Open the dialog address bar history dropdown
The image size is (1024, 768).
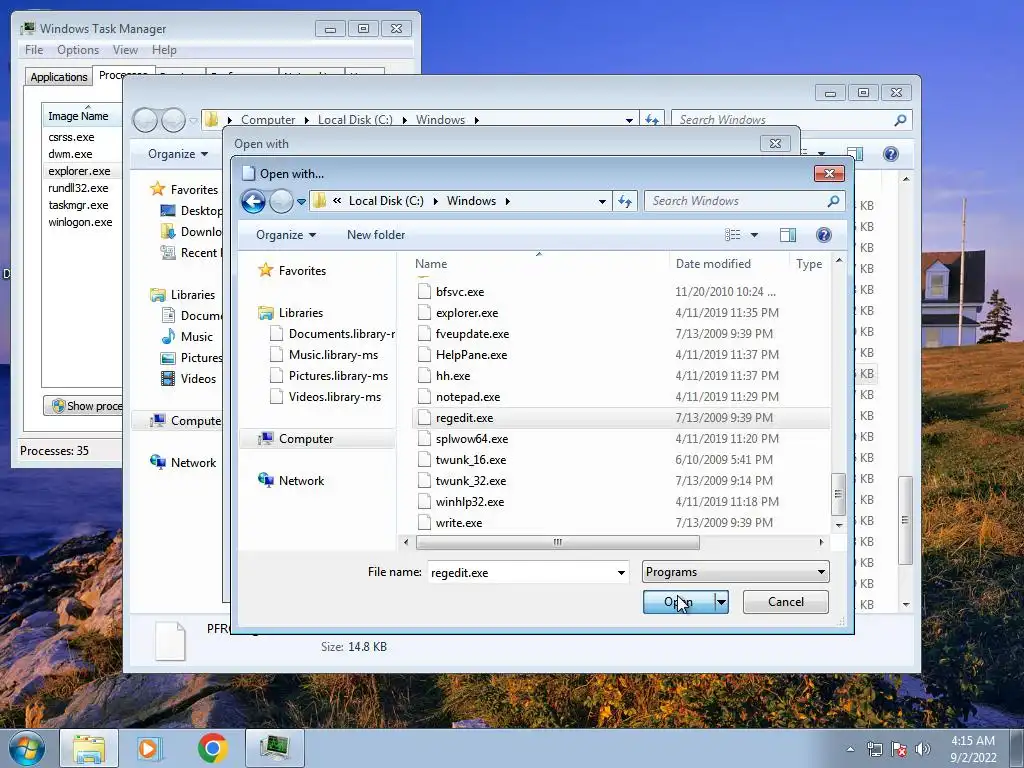point(602,201)
